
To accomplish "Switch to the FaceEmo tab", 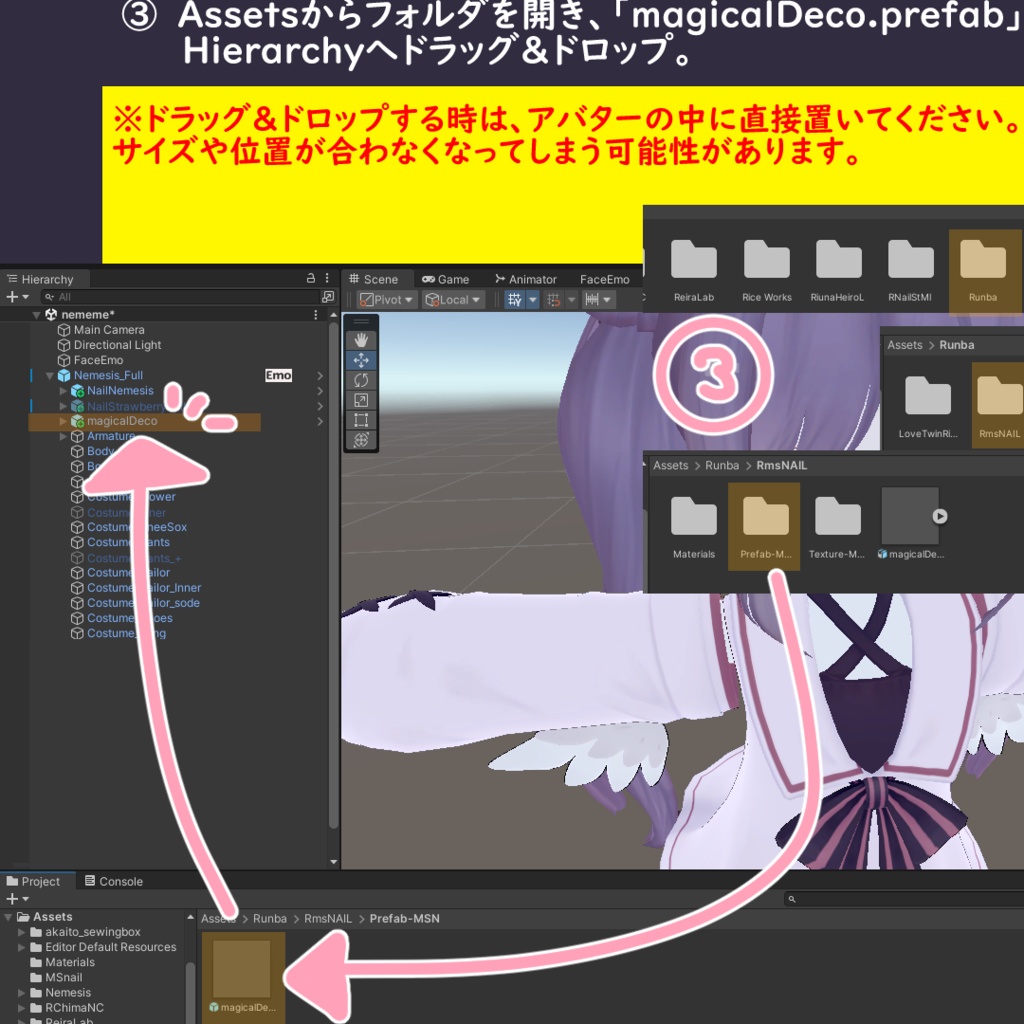I will click(x=605, y=279).
